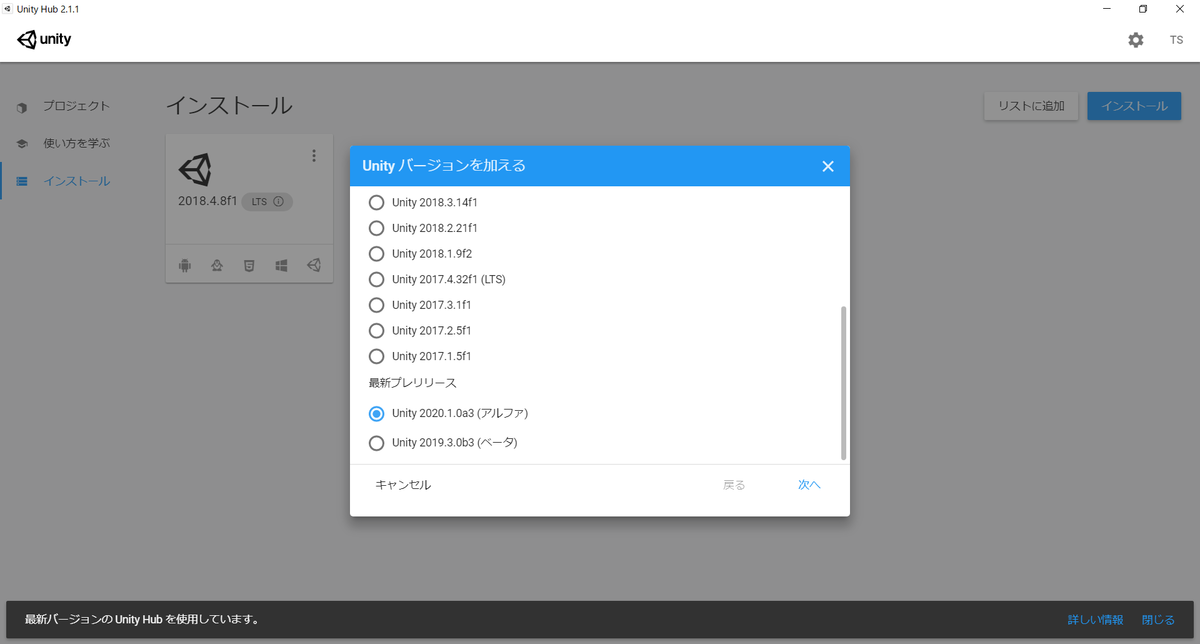The width and height of the screenshot is (1200, 644).
Task: Click the Android platform icon on the 2018.4.8f1 tile
Action: (185, 265)
